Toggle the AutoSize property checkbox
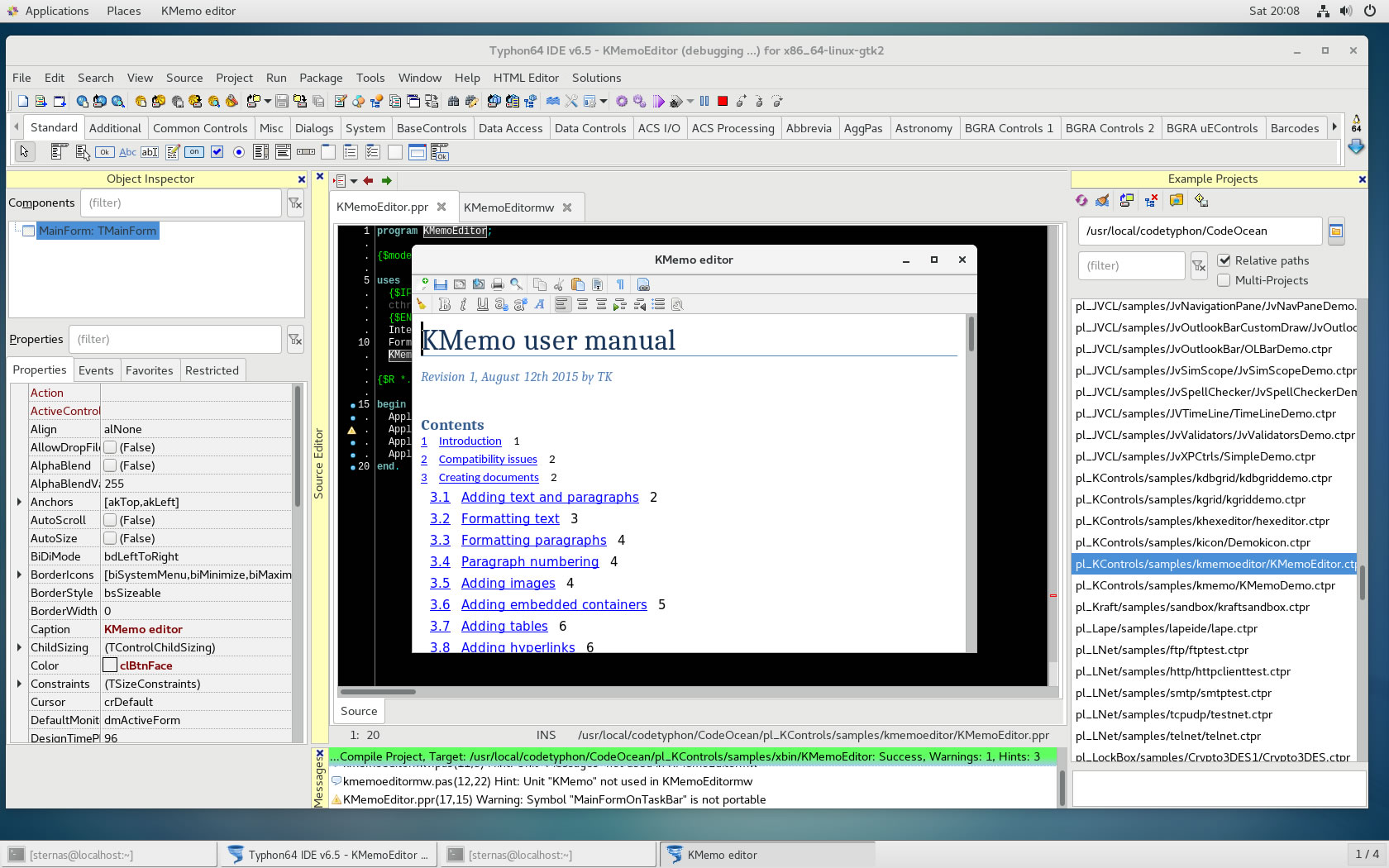This screenshot has height=868, width=1389. pos(110,538)
